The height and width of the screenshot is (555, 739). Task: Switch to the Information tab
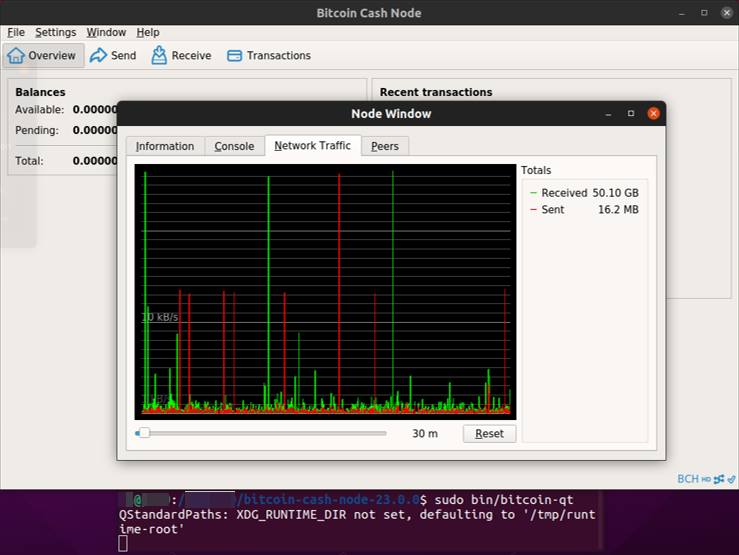165,146
